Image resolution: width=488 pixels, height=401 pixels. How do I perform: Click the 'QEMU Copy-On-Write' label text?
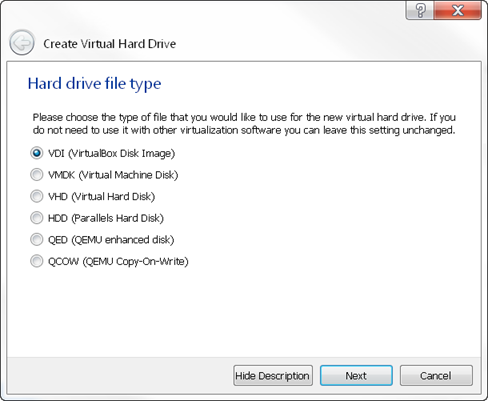coord(136,262)
